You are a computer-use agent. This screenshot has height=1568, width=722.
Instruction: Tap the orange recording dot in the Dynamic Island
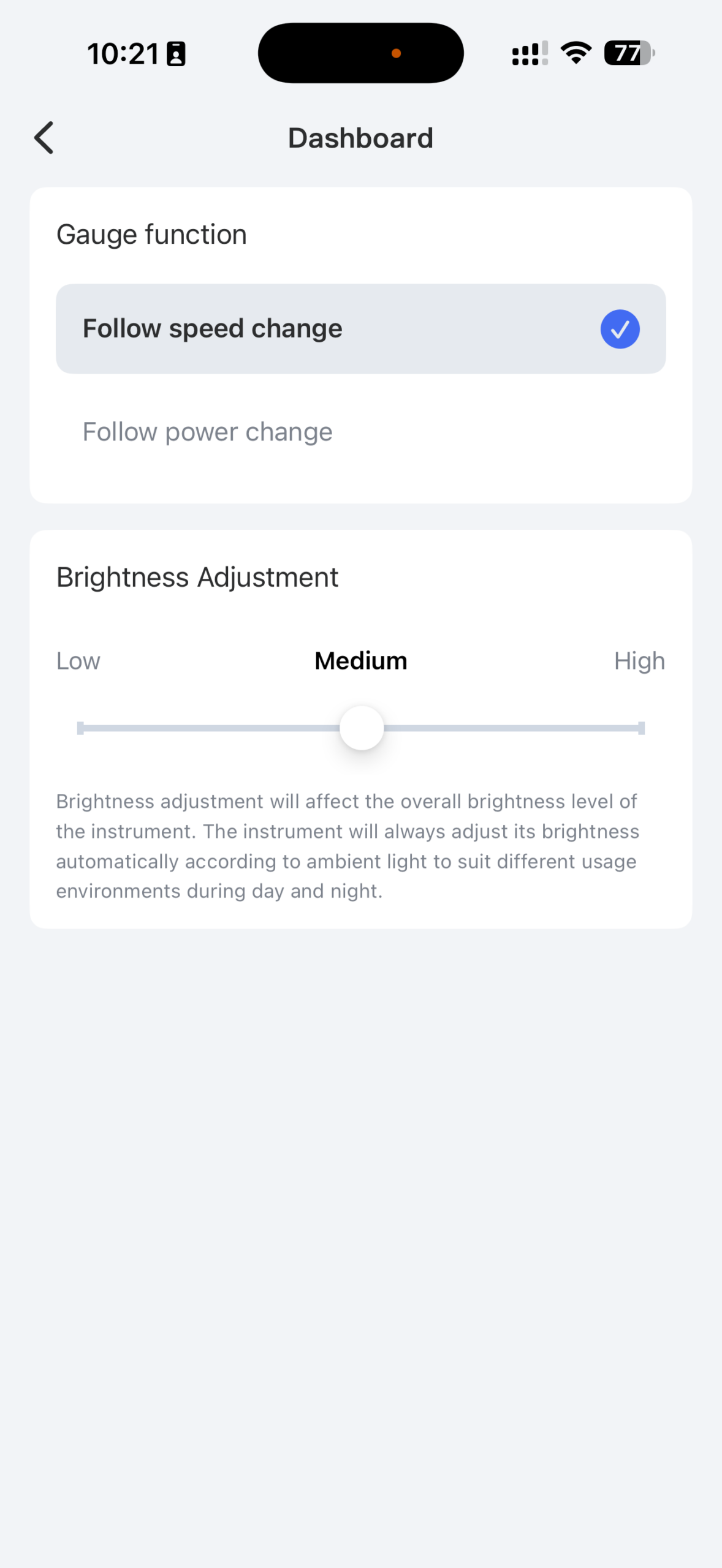point(397,53)
